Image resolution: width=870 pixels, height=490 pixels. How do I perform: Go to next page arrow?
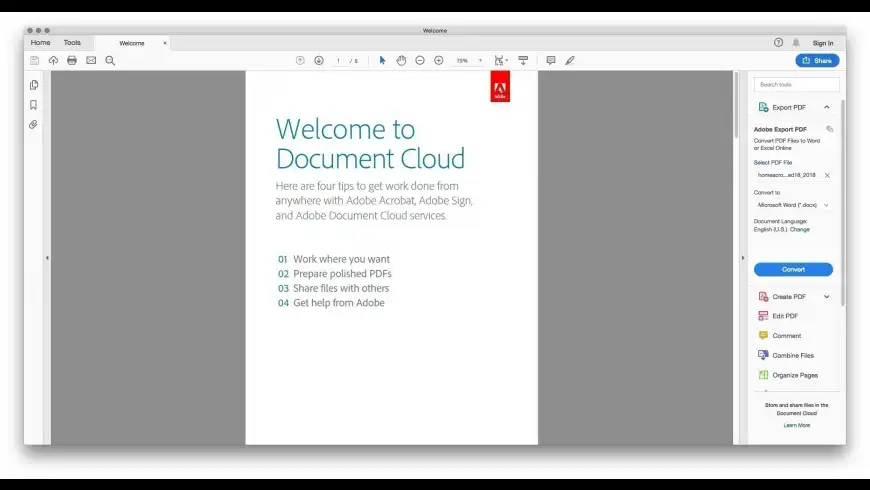click(319, 61)
